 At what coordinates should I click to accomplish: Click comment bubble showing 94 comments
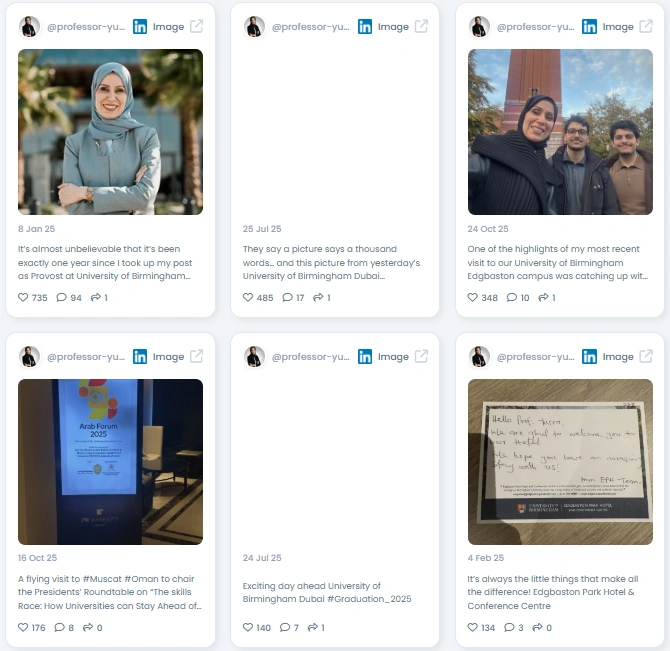pyautogui.click(x=62, y=297)
